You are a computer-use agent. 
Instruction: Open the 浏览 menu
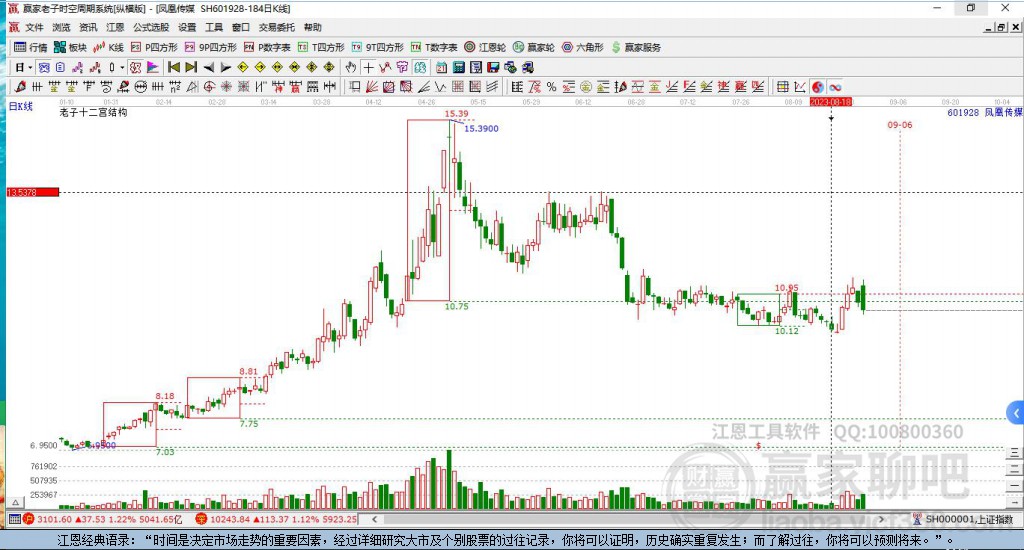[x=61, y=27]
